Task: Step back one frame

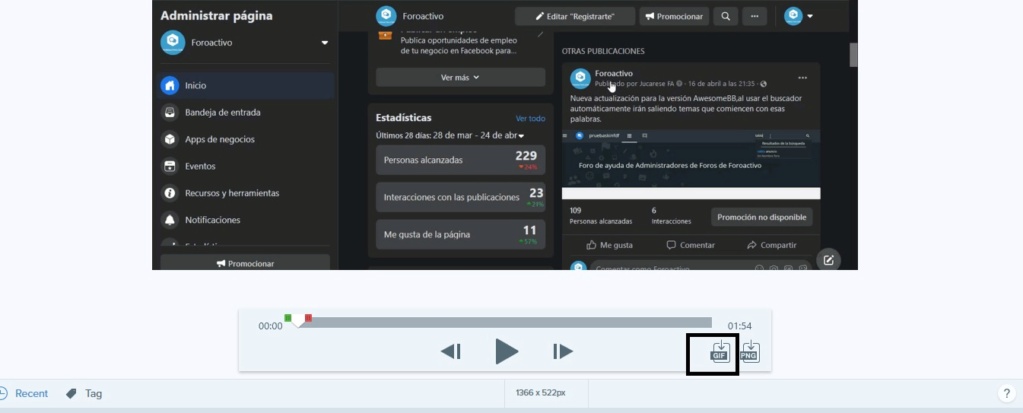Action: [451, 352]
